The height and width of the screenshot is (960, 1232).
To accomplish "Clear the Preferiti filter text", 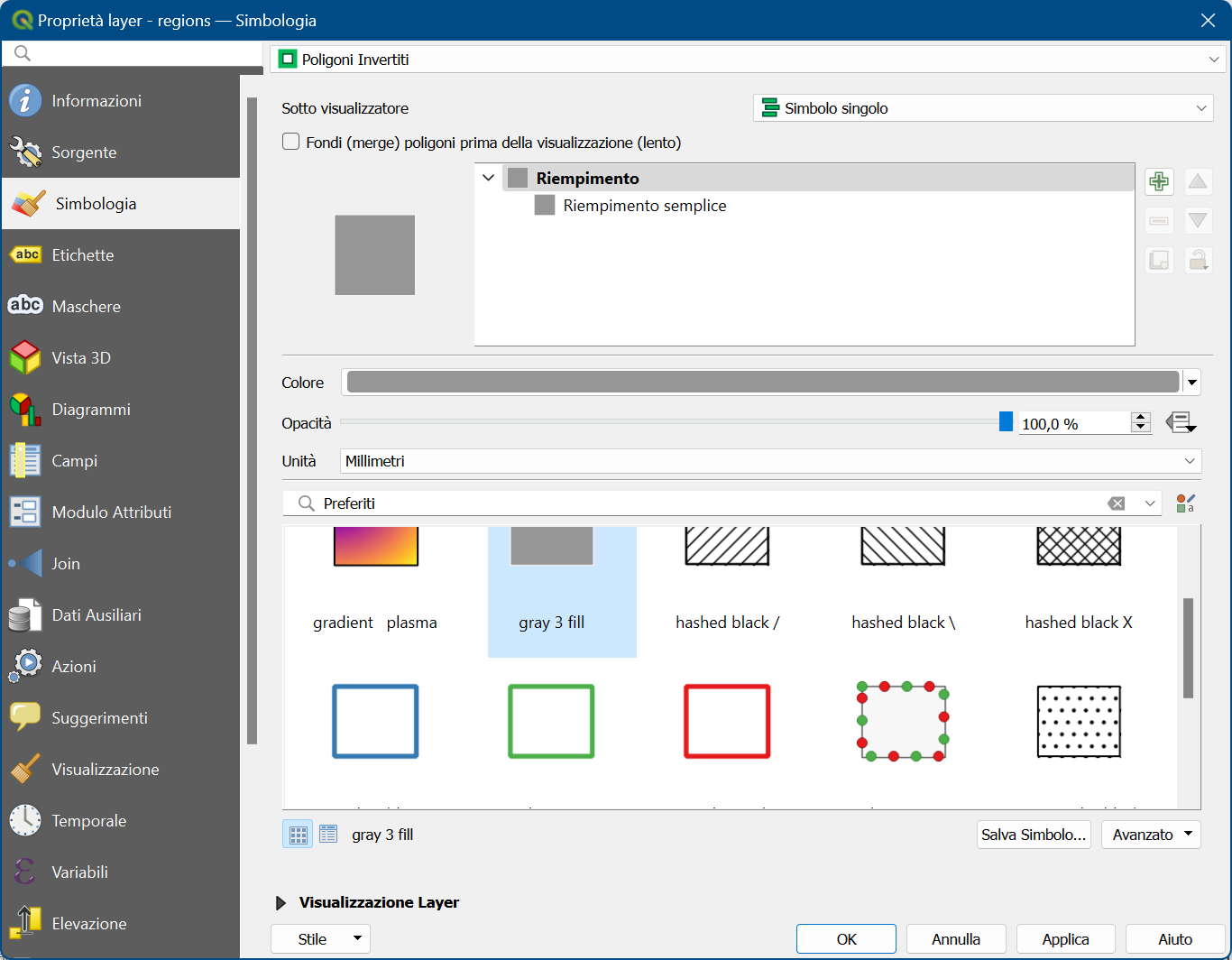I will tap(1117, 503).
